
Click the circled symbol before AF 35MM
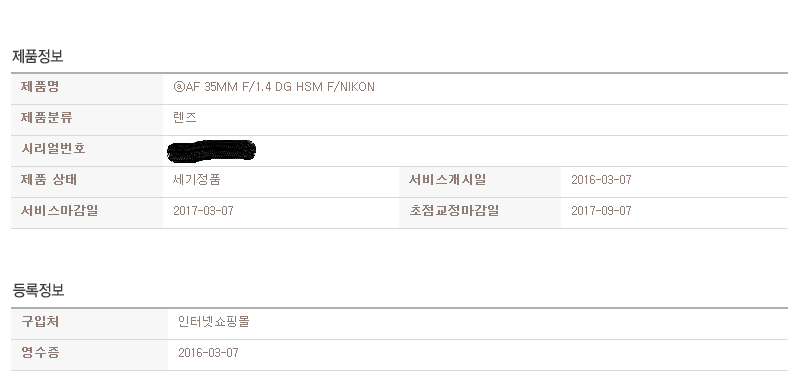[x=178, y=87]
